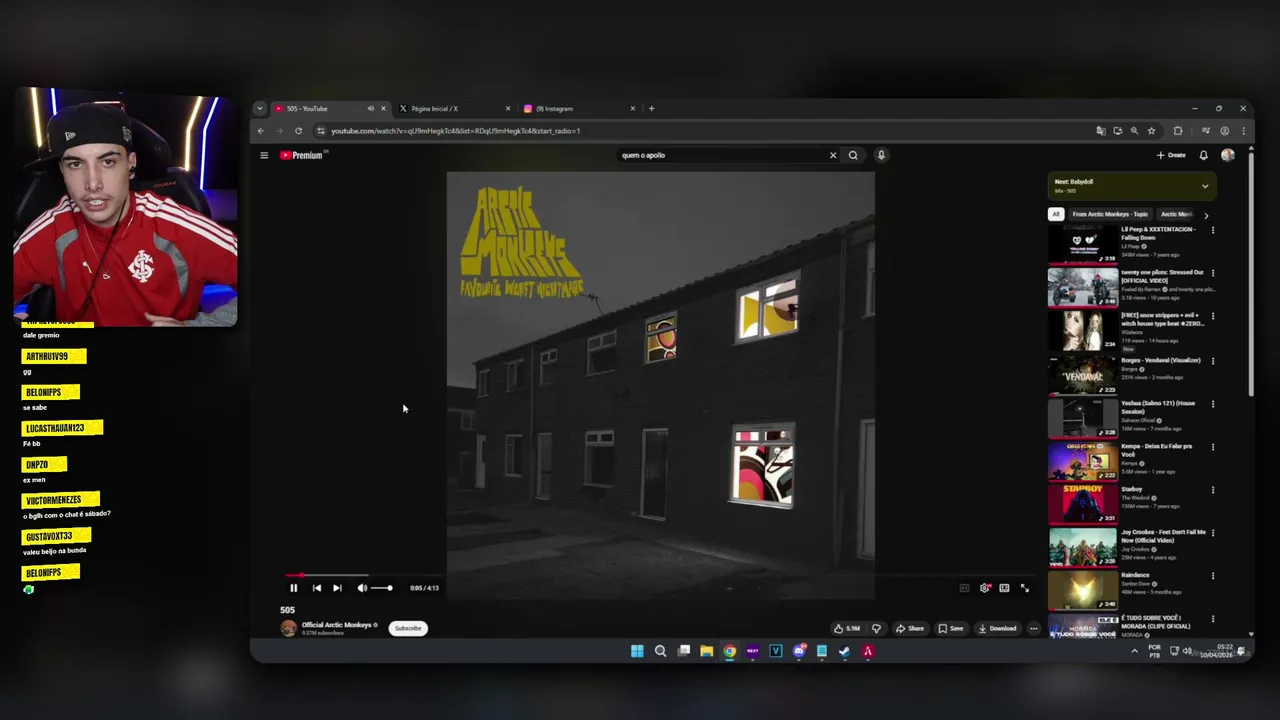Pause the video with the player button
This screenshot has width=1280, height=720.
(294, 588)
